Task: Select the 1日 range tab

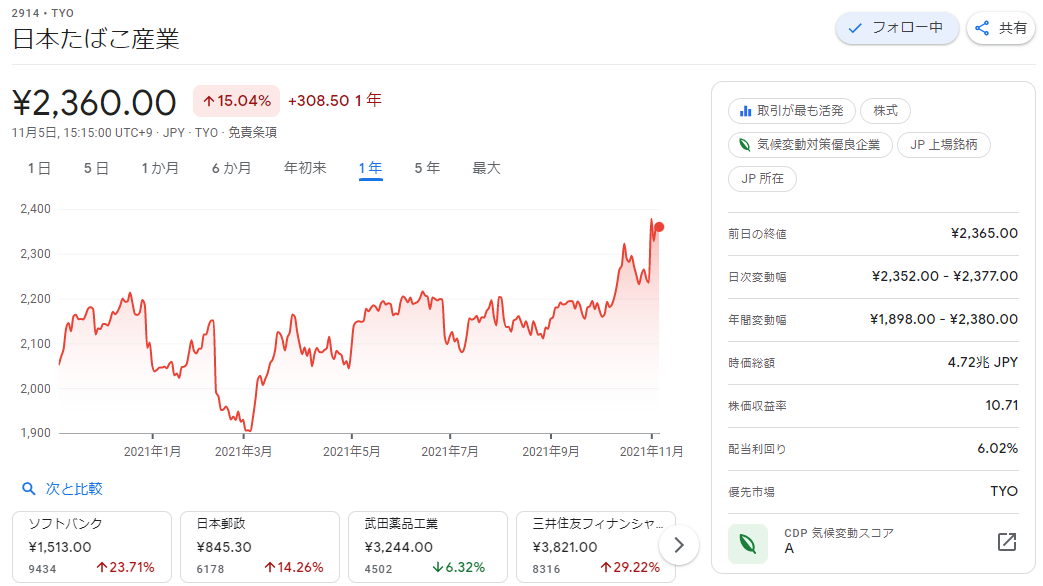Action: coord(39,168)
